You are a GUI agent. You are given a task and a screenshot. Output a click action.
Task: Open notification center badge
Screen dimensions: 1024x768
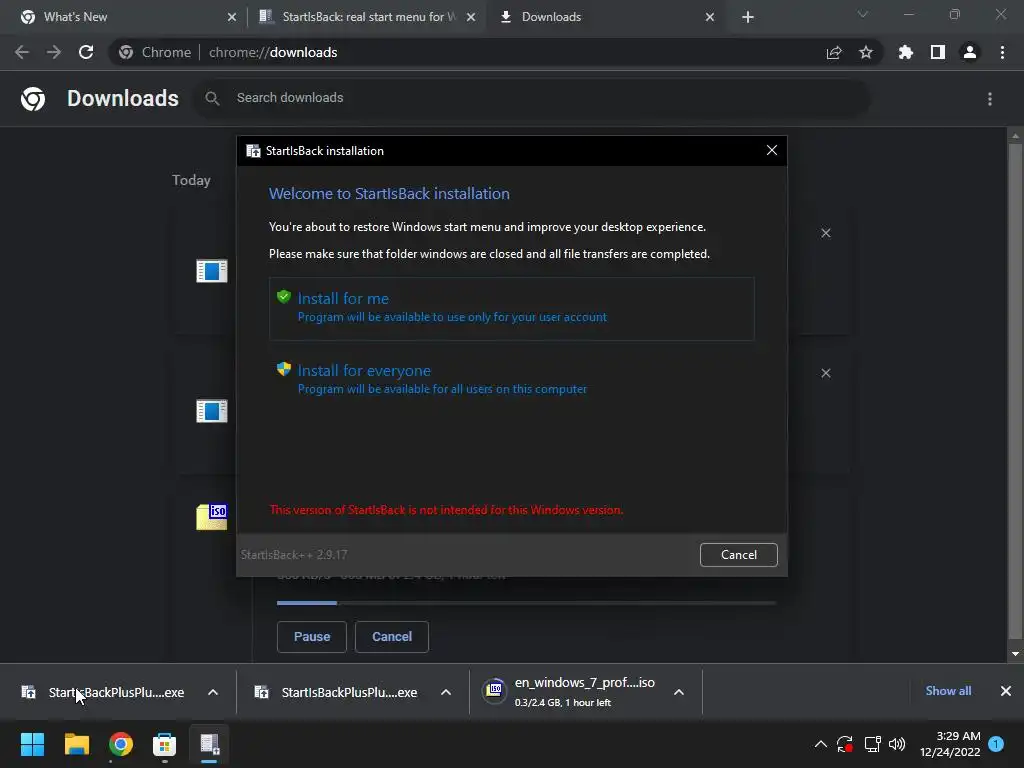click(996, 744)
